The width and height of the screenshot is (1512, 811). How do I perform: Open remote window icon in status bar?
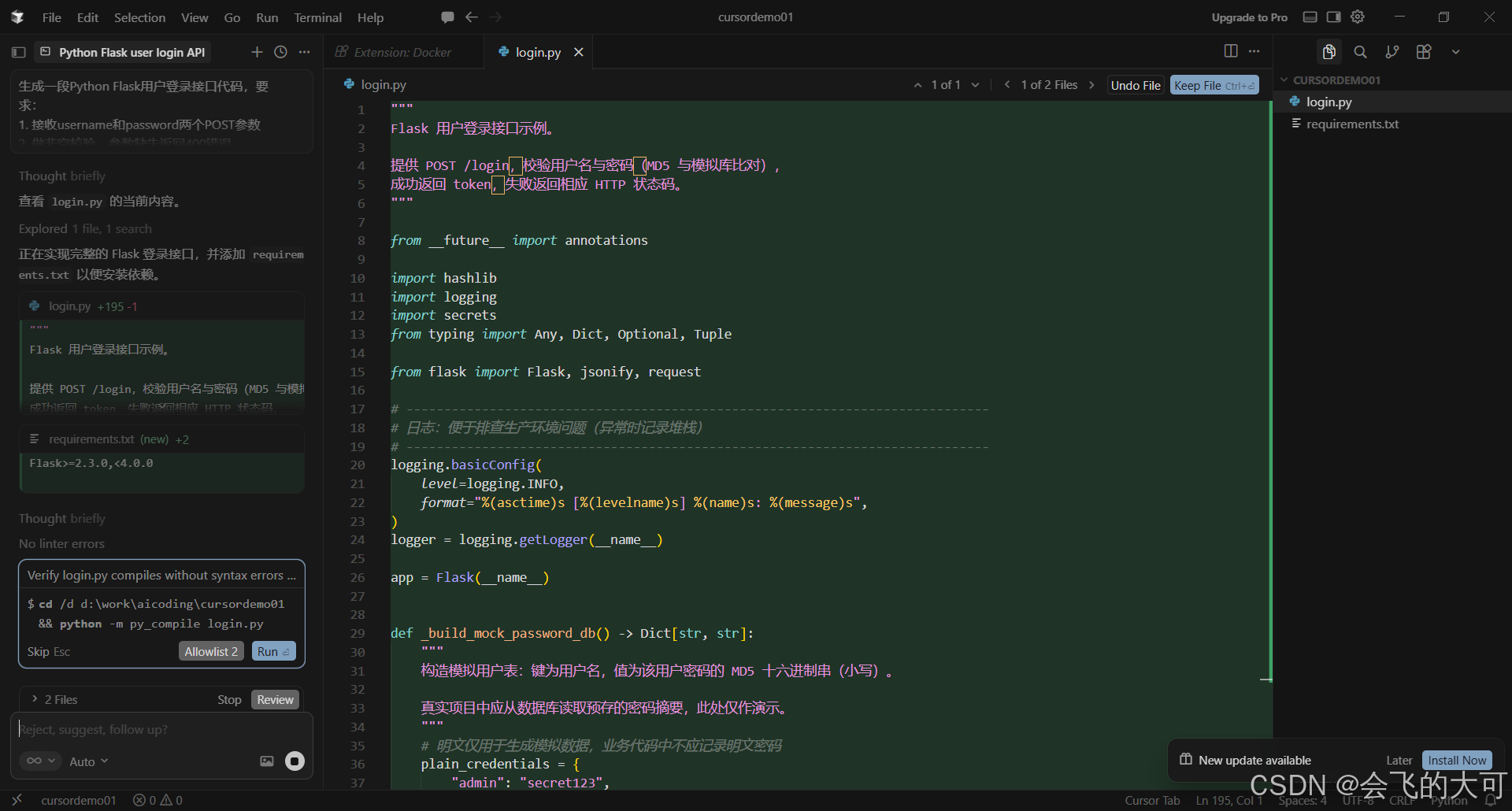point(17,800)
